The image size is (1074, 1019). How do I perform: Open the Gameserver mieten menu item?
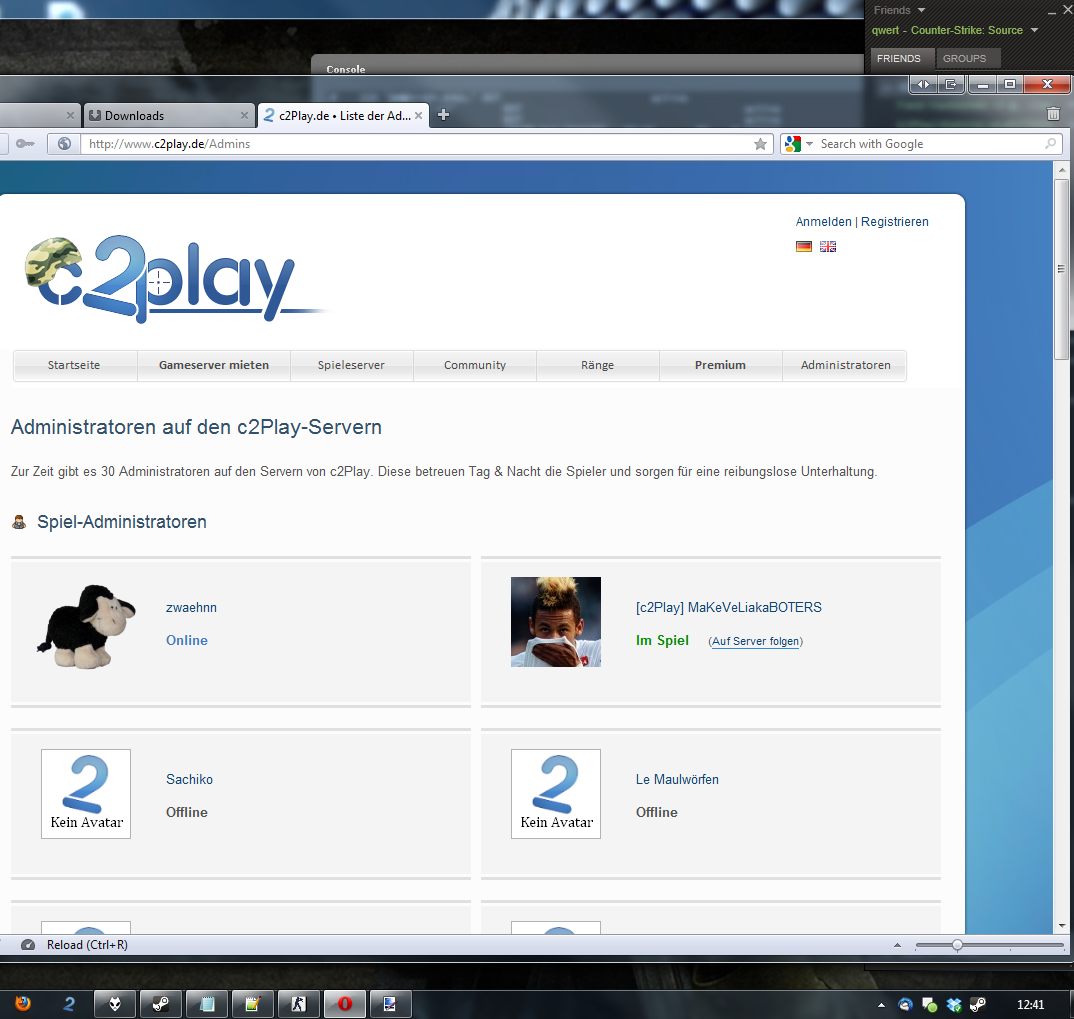[x=214, y=365]
